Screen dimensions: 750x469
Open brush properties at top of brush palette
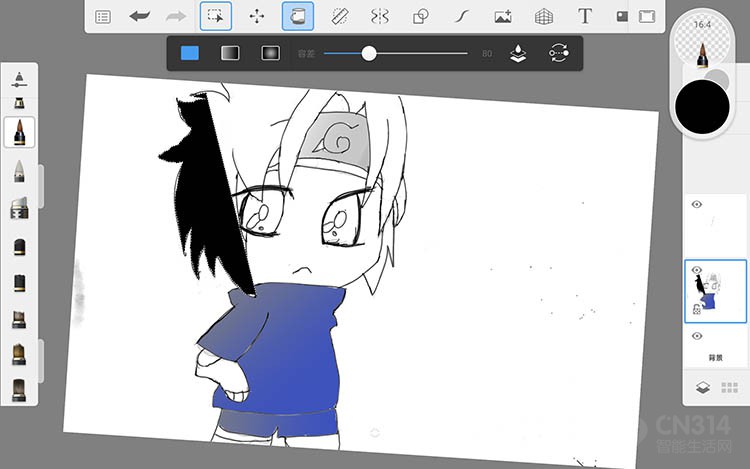[x=19, y=80]
